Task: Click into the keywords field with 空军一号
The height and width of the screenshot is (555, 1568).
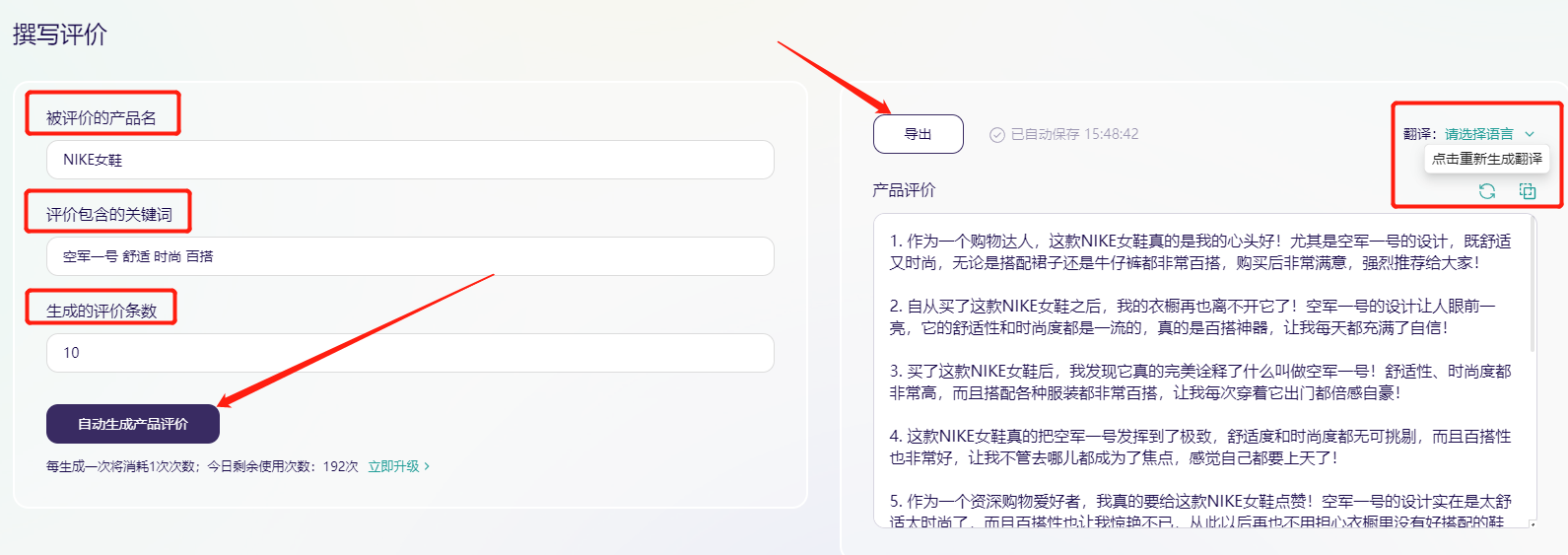Action: (x=410, y=256)
